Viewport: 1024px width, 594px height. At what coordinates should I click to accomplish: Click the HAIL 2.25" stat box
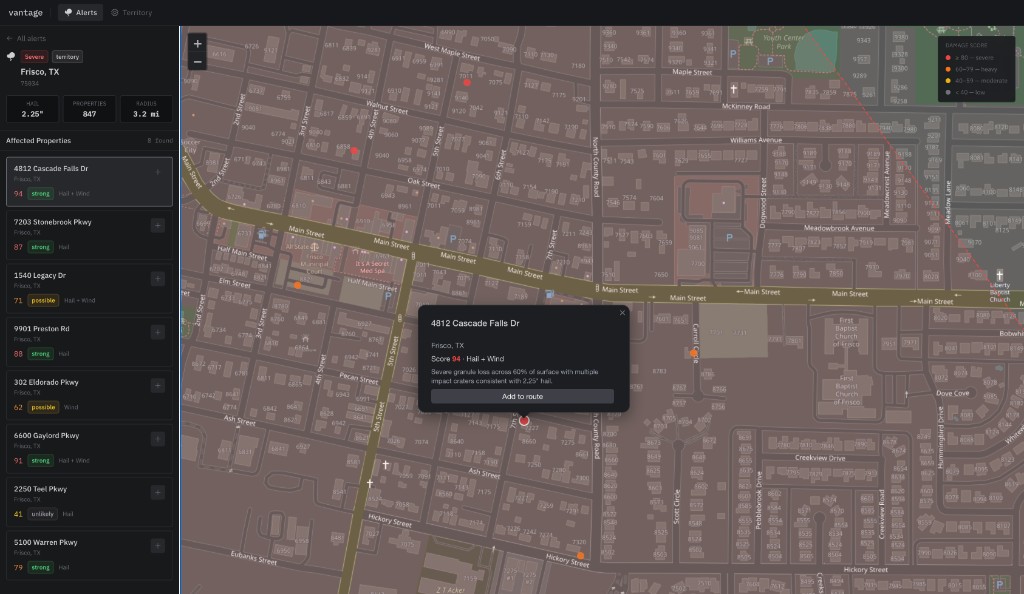[33, 109]
